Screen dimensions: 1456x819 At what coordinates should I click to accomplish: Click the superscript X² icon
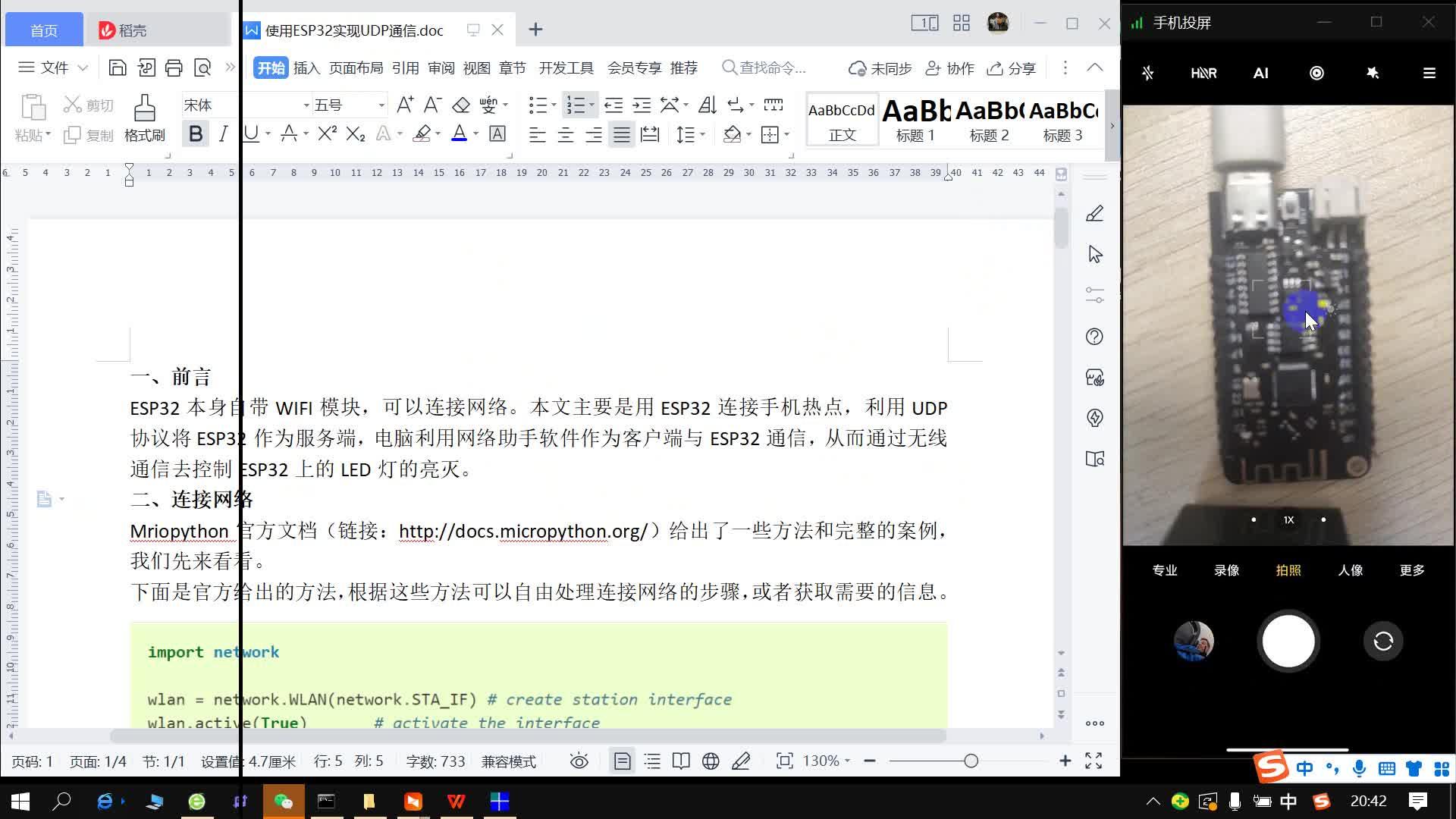coord(327,134)
